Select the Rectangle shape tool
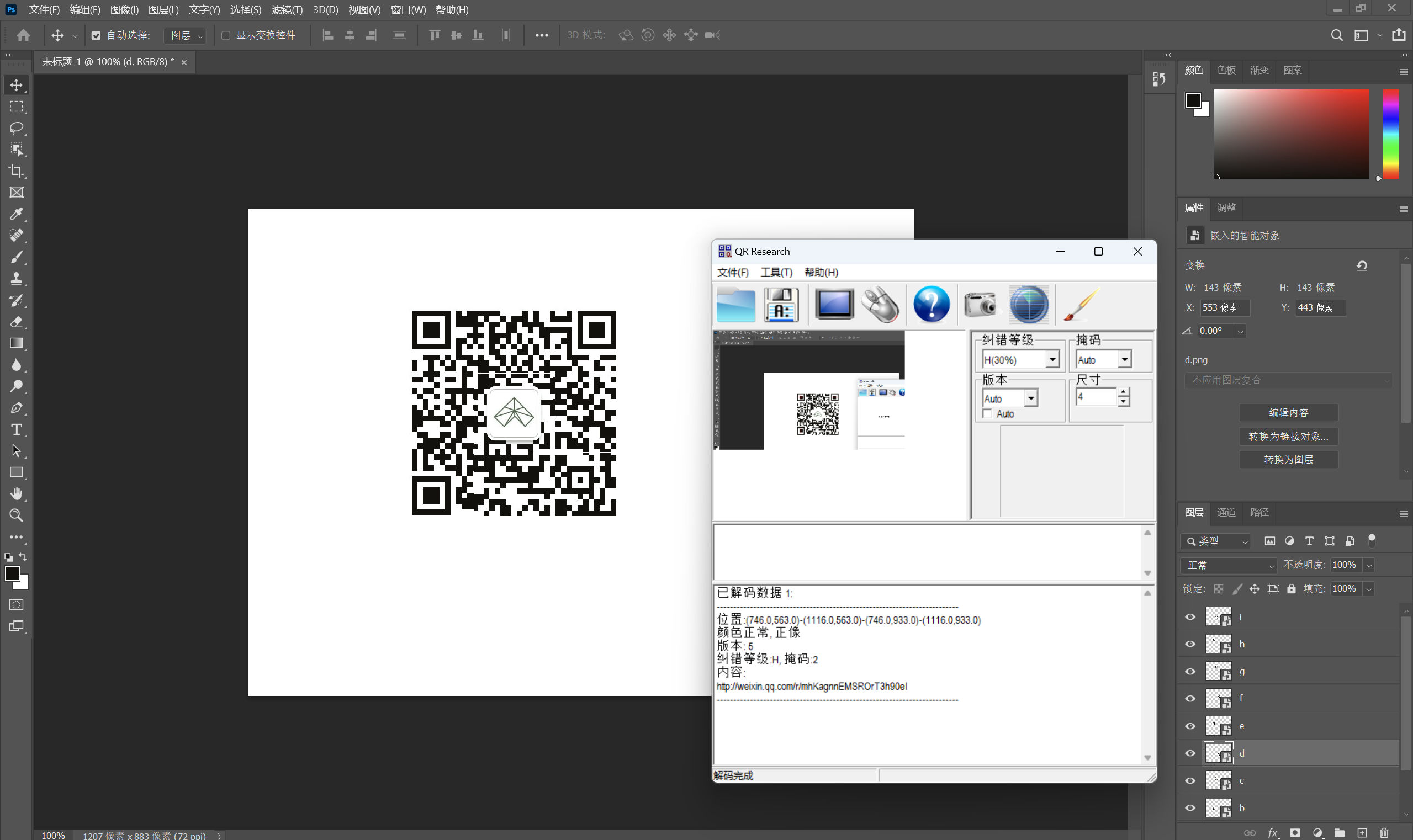The image size is (1413, 840). click(17, 472)
